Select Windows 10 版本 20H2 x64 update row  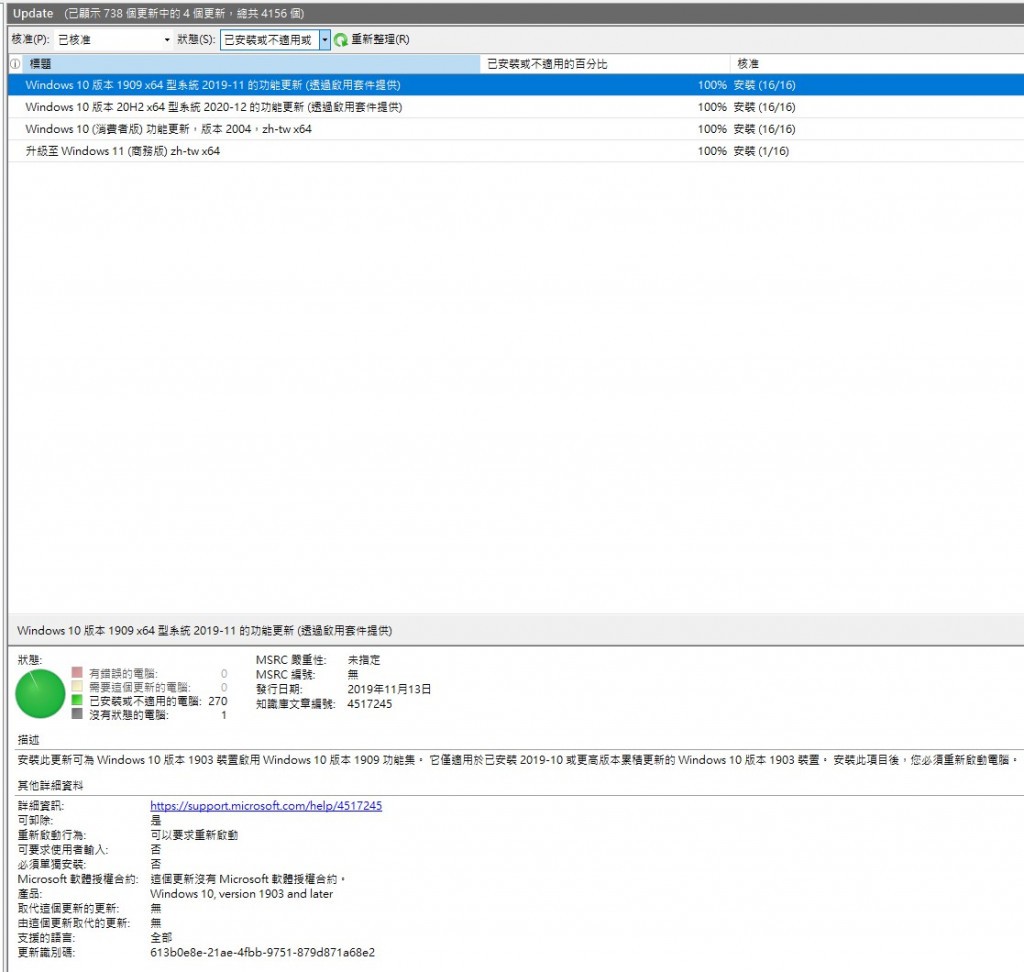[x=516, y=107]
